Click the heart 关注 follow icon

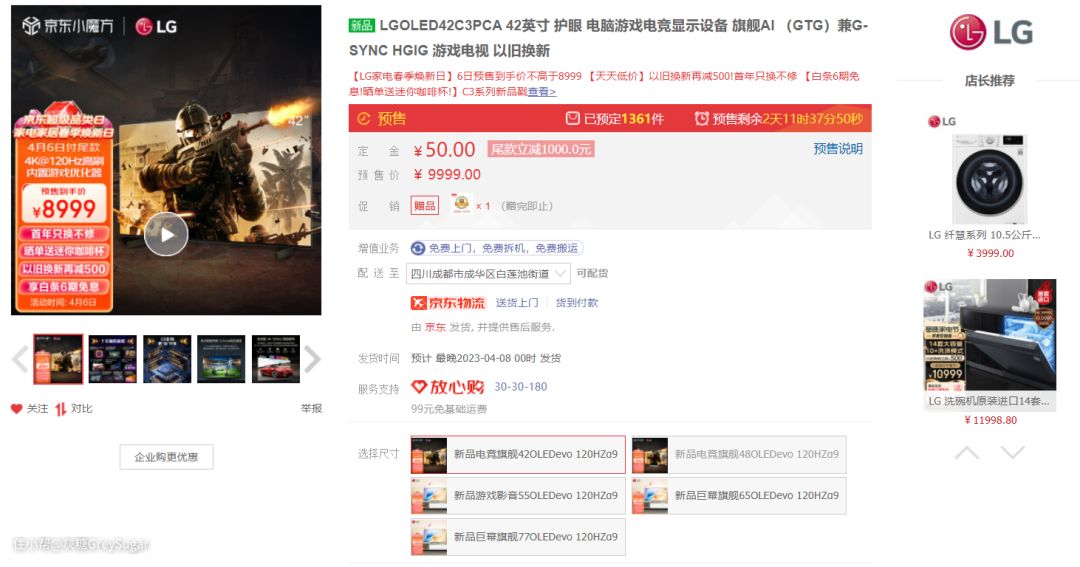pyautogui.click(x=17, y=408)
